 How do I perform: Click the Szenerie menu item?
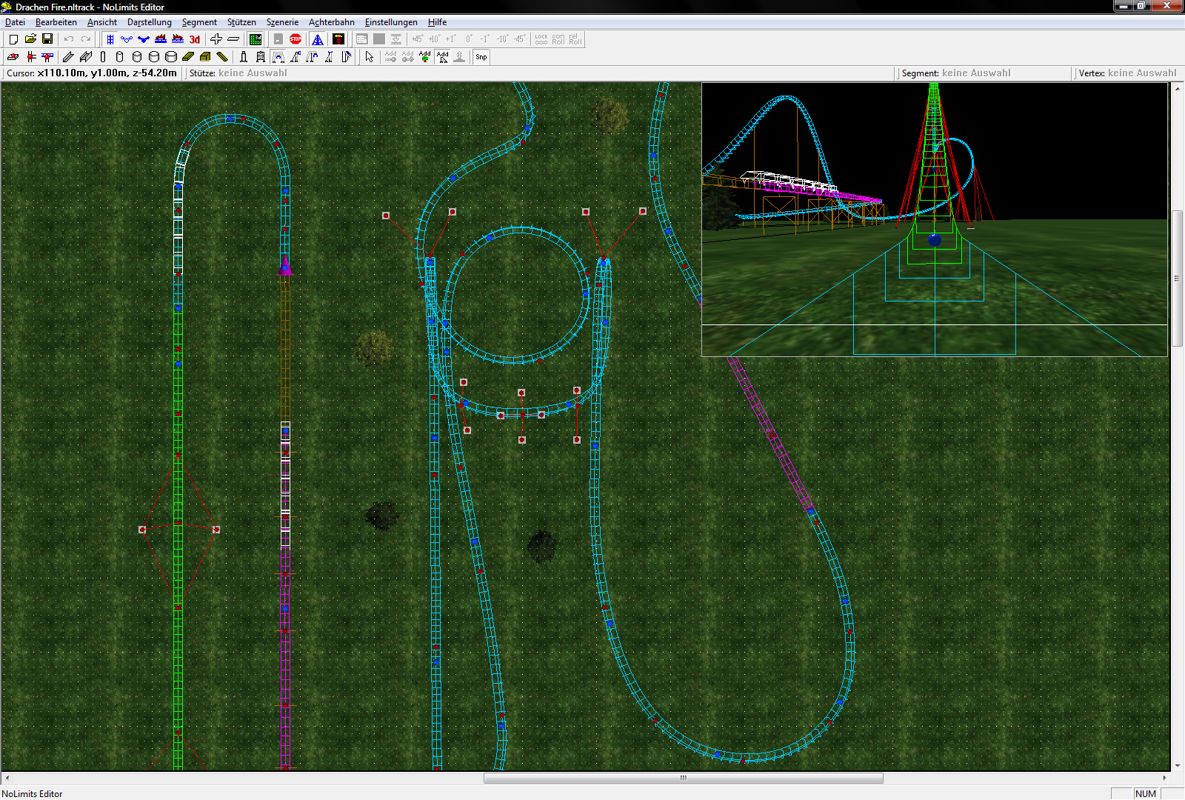282,22
